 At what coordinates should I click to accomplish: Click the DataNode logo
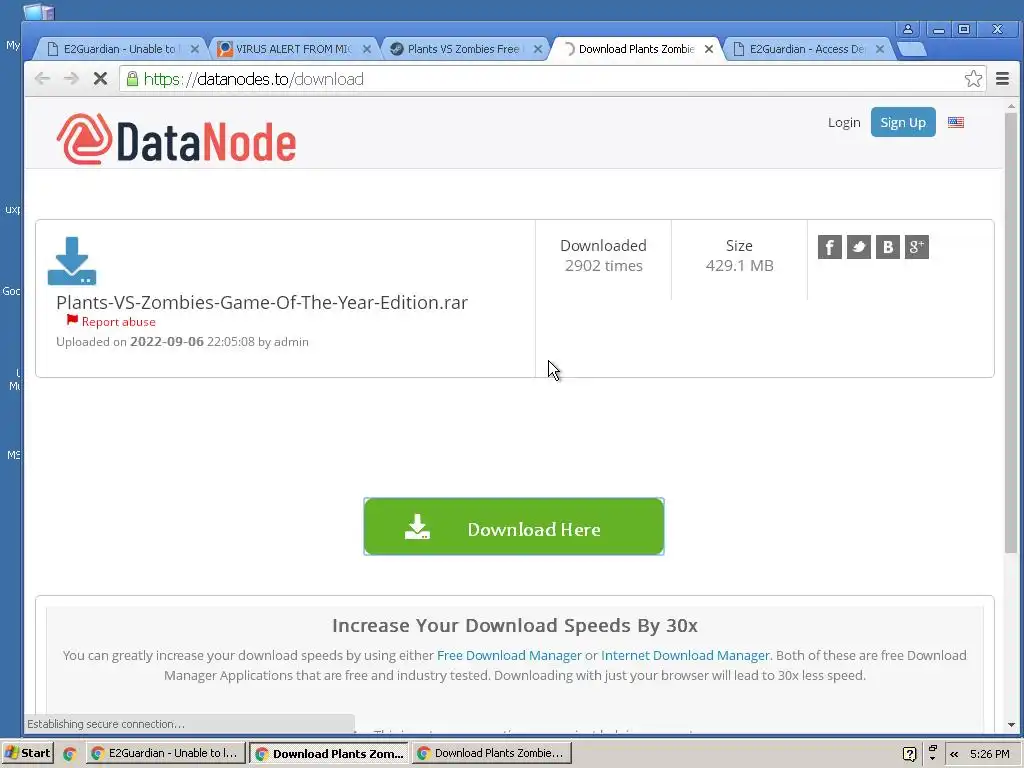click(176, 139)
